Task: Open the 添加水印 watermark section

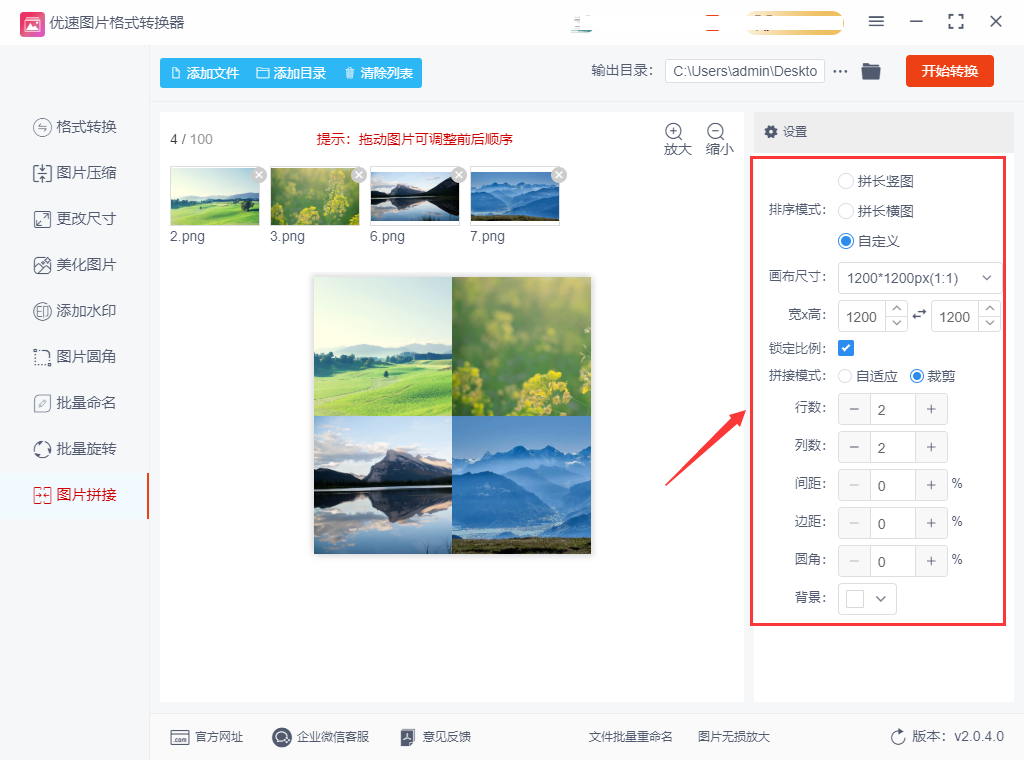Action: coord(74,311)
